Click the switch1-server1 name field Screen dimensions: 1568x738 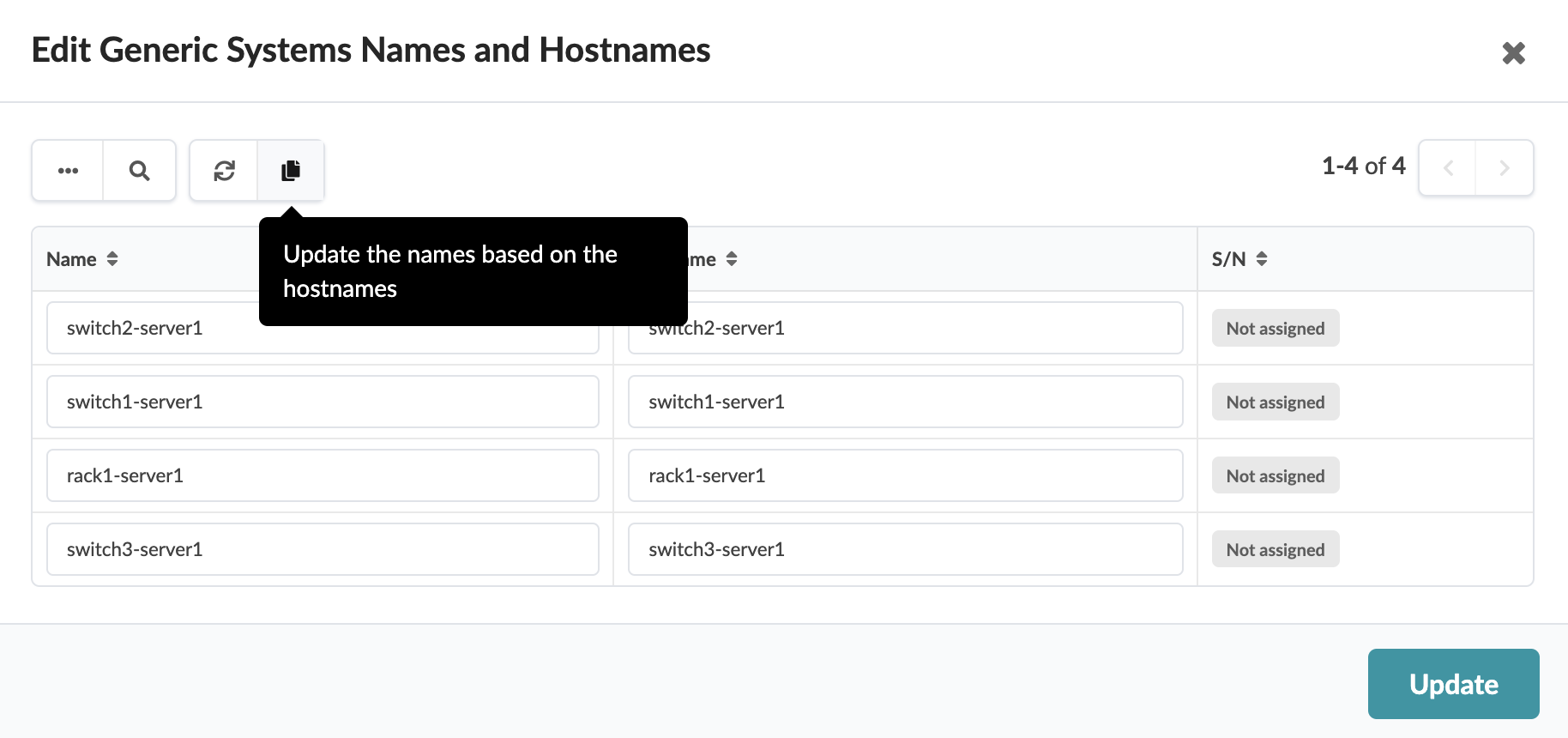pos(322,402)
